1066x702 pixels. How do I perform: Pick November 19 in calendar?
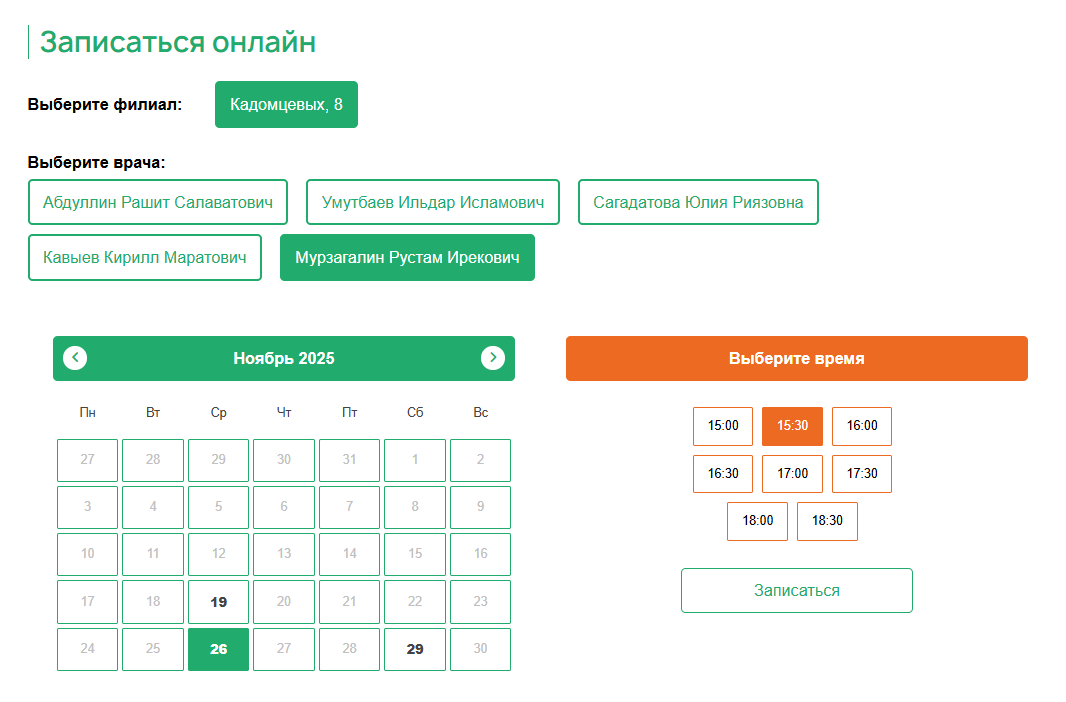click(218, 602)
